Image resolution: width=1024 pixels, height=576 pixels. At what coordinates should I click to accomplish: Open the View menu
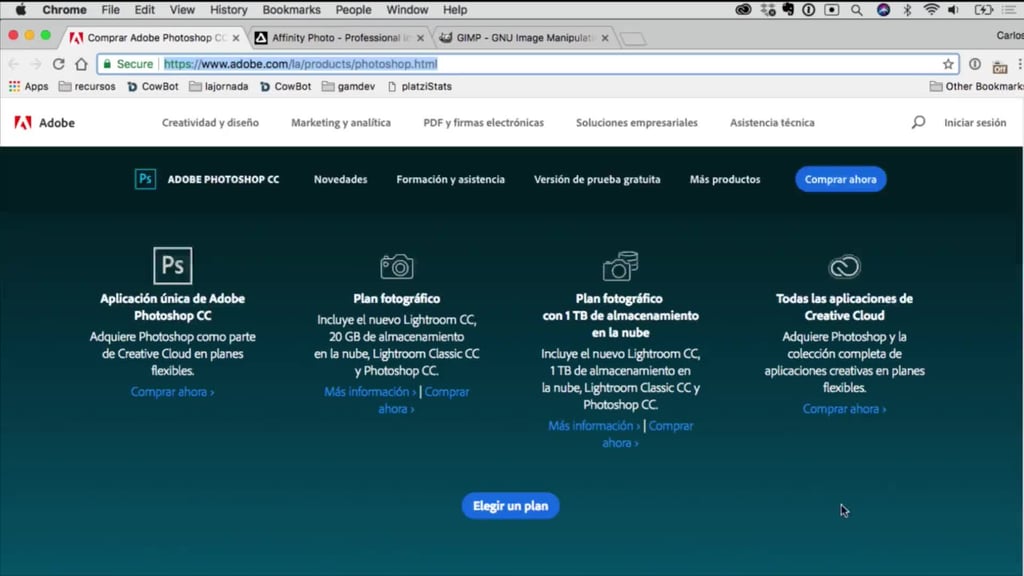[182, 10]
